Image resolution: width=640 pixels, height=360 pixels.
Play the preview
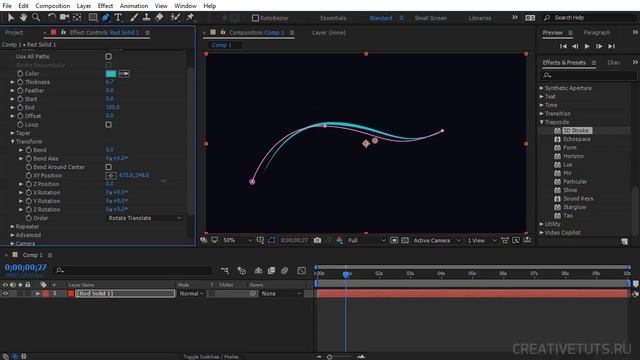(587, 47)
